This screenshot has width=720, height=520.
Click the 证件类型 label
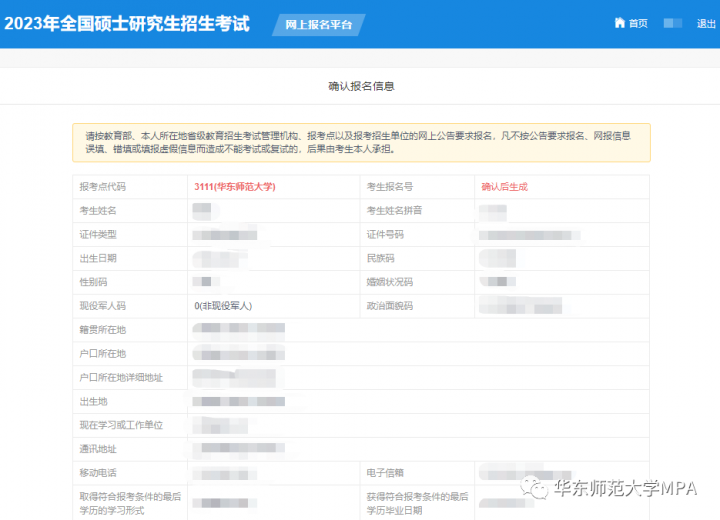98,234
